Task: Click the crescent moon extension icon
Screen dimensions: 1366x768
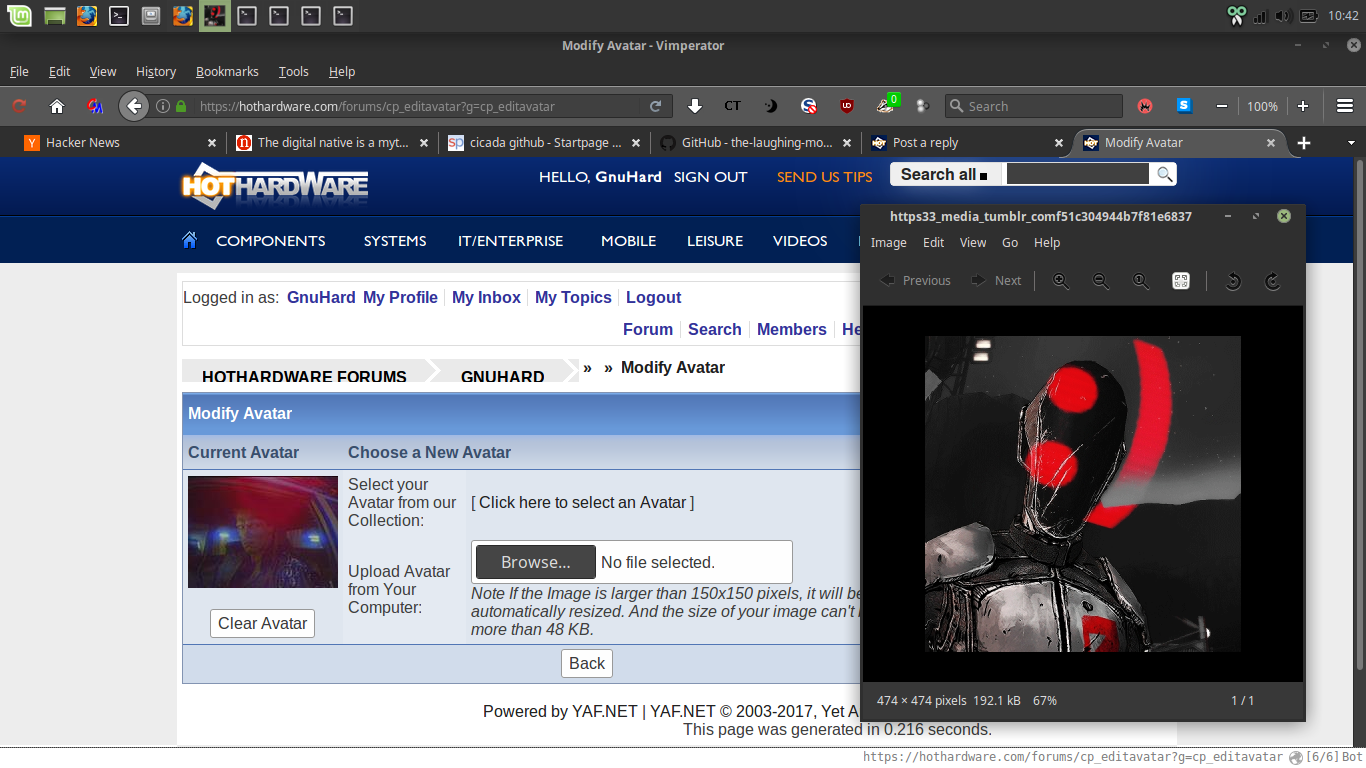Action: [771, 106]
